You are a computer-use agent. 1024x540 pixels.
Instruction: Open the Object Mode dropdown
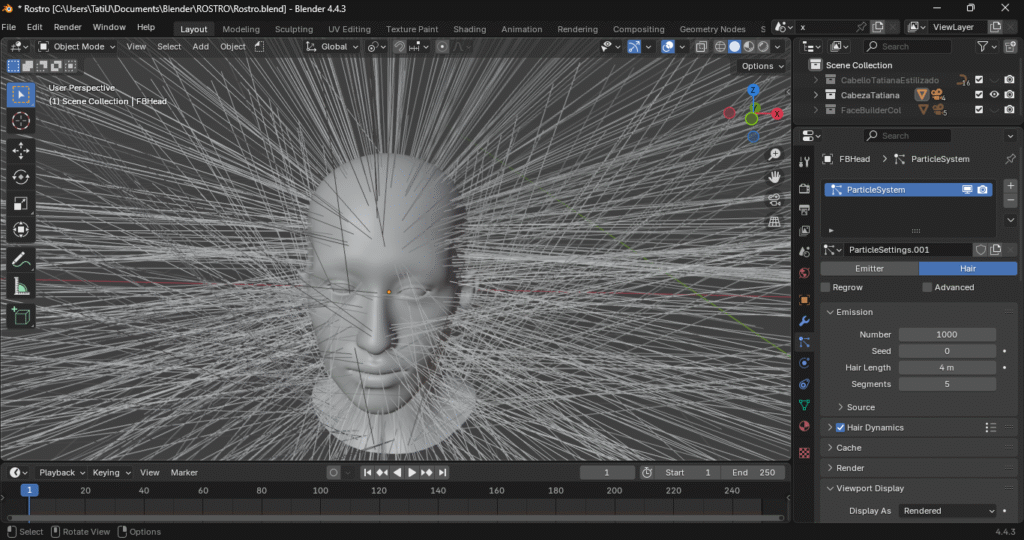pyautogui.click(x=77, y=46)
